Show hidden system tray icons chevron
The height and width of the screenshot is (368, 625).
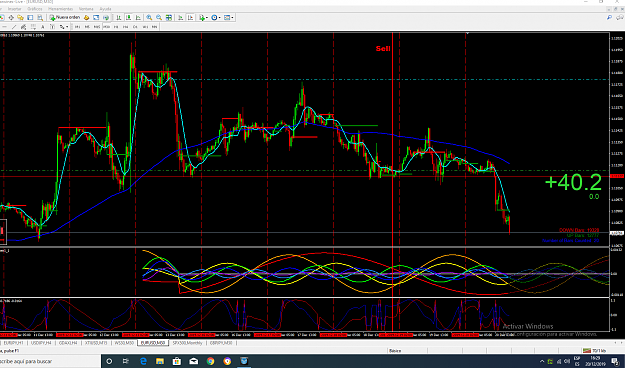[542, 361]
